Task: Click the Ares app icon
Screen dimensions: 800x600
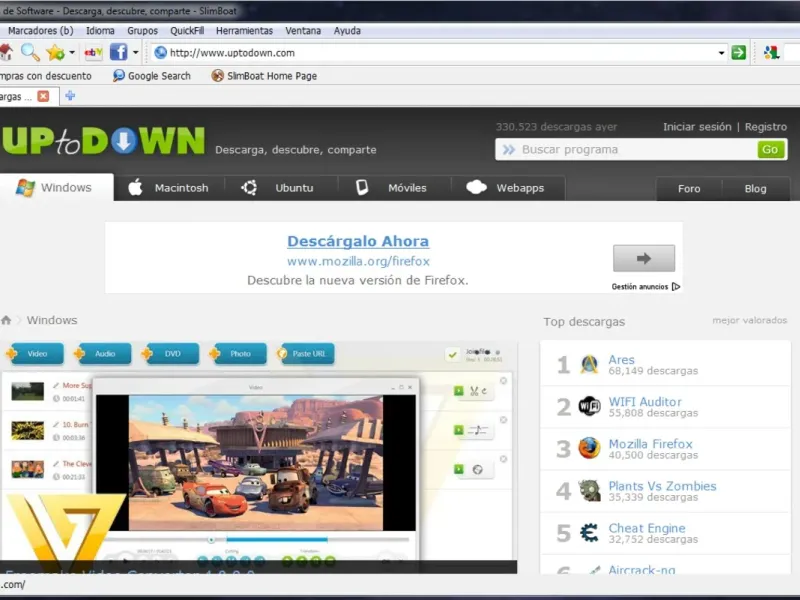Action: (x=589, y=364)
